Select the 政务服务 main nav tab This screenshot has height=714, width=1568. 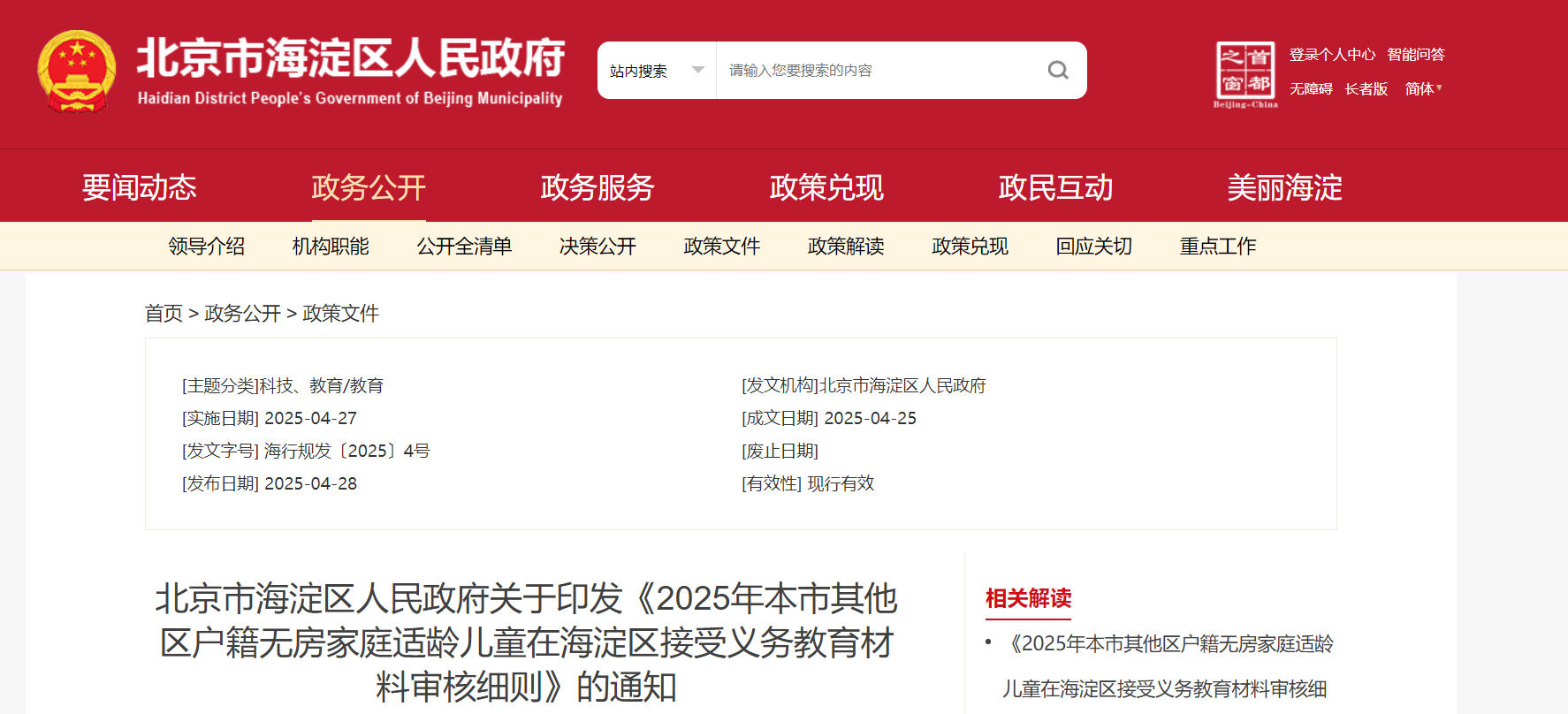coord(597,187)
